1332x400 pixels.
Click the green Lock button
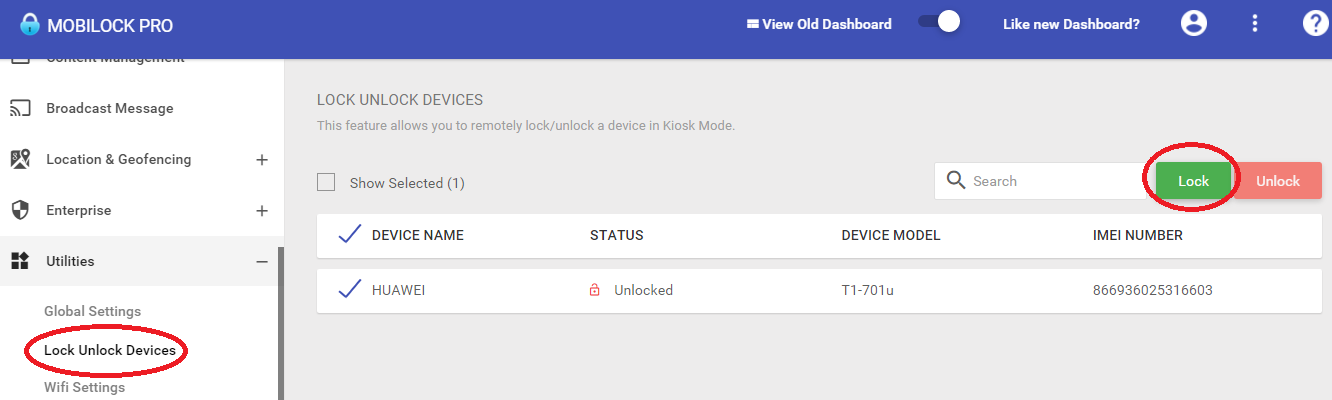coord(1194,181)
